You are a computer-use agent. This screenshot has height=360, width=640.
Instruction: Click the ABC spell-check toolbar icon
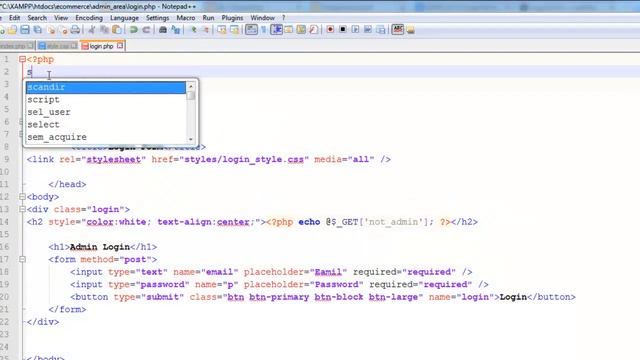pos(398,29)
